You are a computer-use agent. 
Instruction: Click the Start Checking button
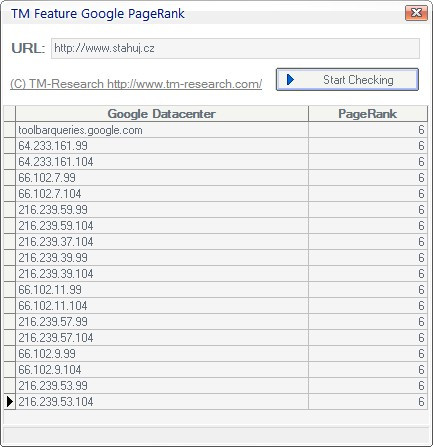coord(347,80)
